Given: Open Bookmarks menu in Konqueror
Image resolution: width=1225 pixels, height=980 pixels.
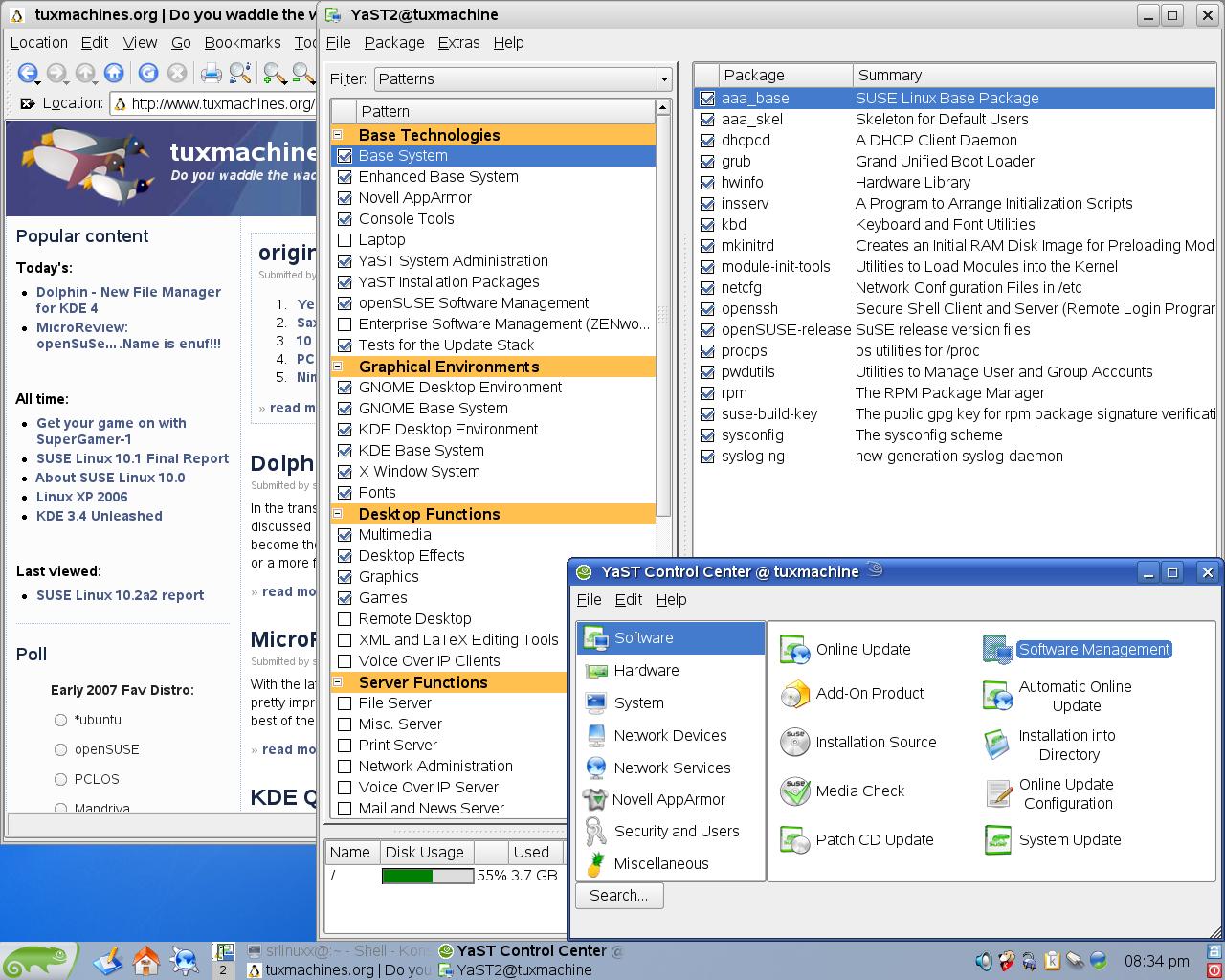Looking at the screenshot, I should pos(242,43).
